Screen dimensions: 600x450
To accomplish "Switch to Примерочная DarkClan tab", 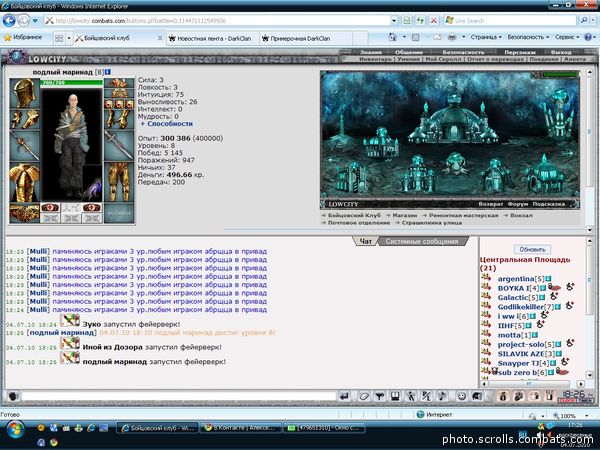I will pyautogui.click(x=306, y=38).
